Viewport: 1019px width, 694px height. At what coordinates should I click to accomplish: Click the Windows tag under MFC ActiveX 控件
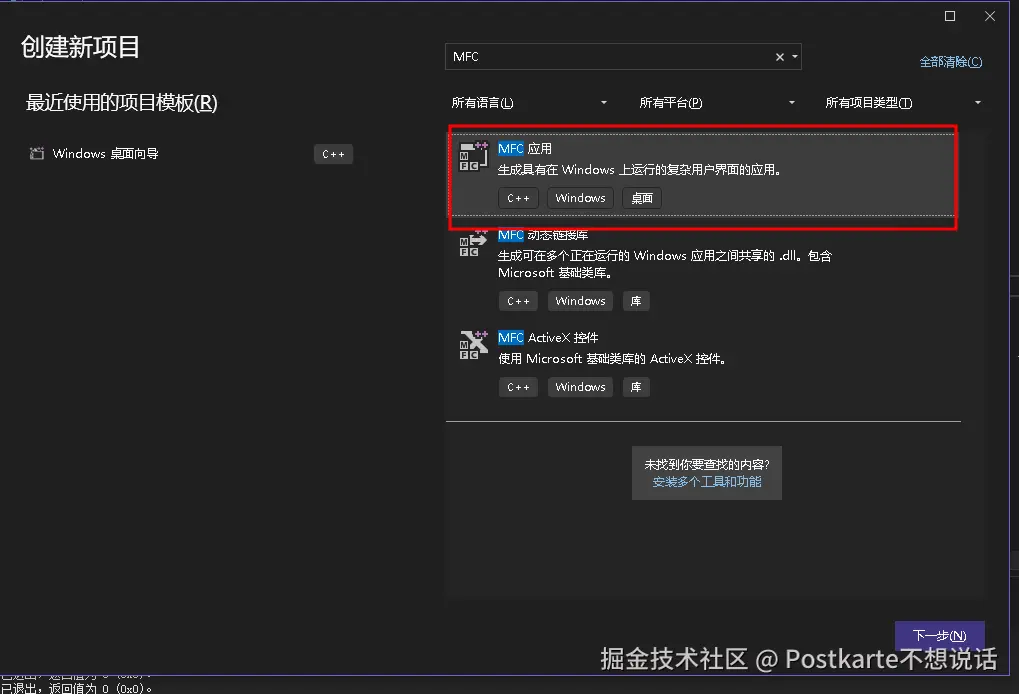(580, 387)
